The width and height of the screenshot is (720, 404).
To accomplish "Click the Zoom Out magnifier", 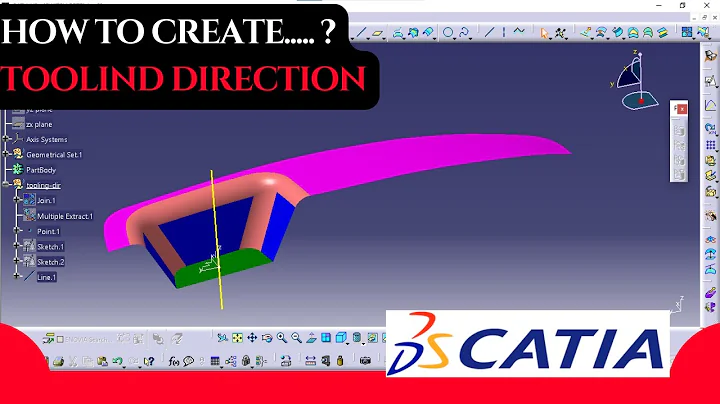I will pyautogui.click(x=296, y=338).
